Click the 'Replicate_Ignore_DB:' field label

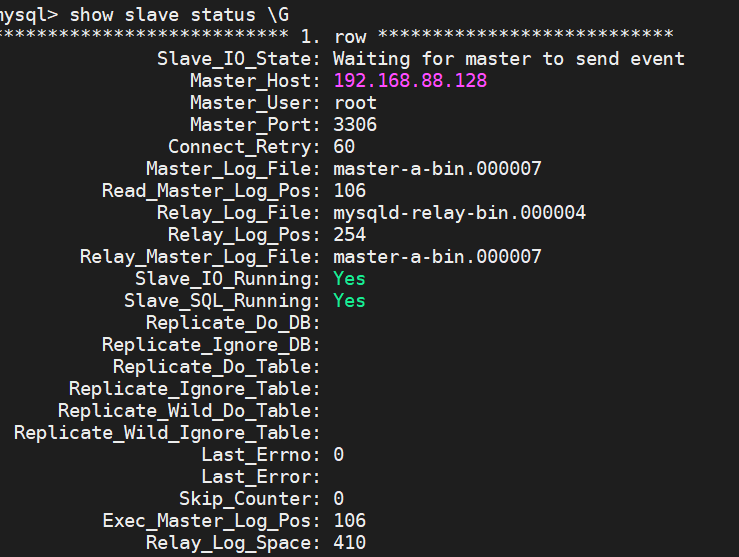click(x=211, y=345)
